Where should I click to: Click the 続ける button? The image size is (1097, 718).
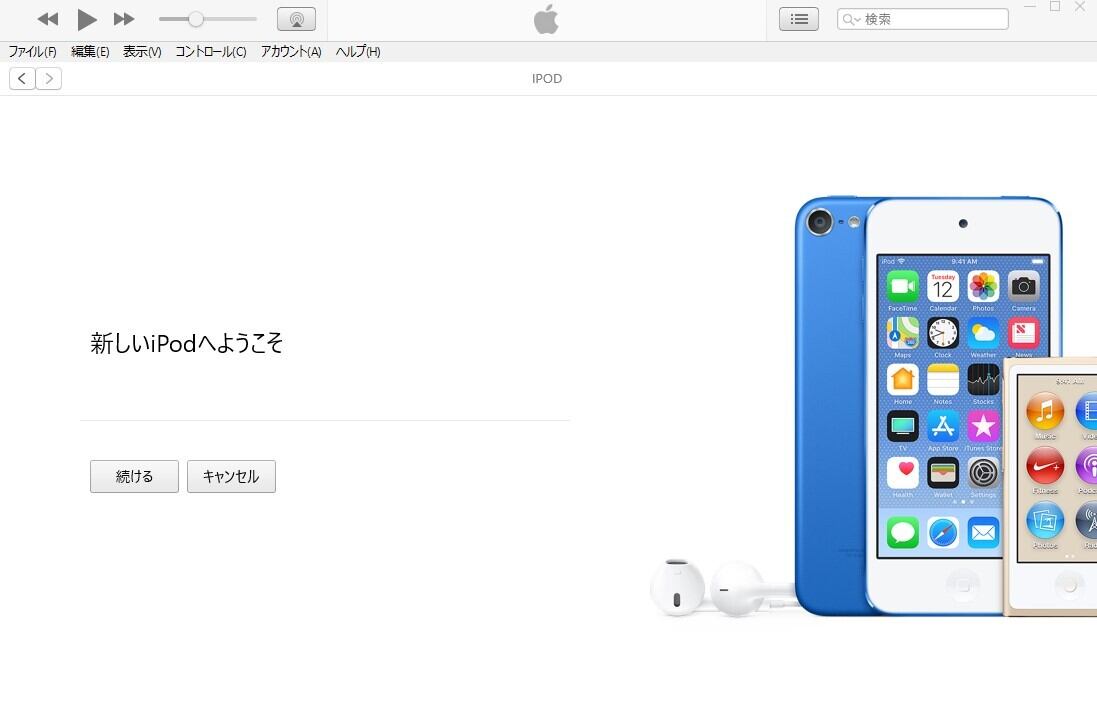134,477
